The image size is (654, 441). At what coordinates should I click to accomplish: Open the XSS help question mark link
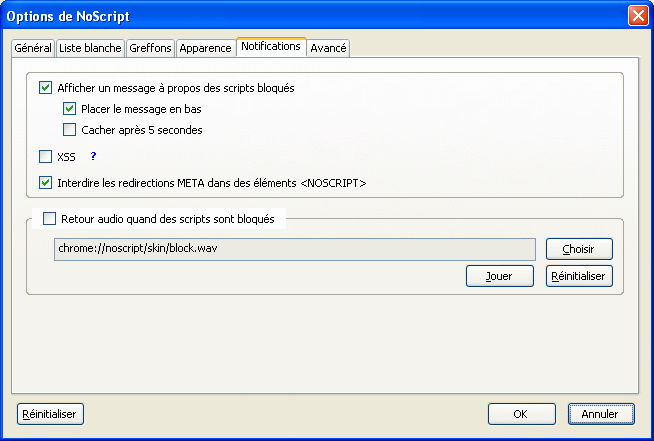coord(93,156)
